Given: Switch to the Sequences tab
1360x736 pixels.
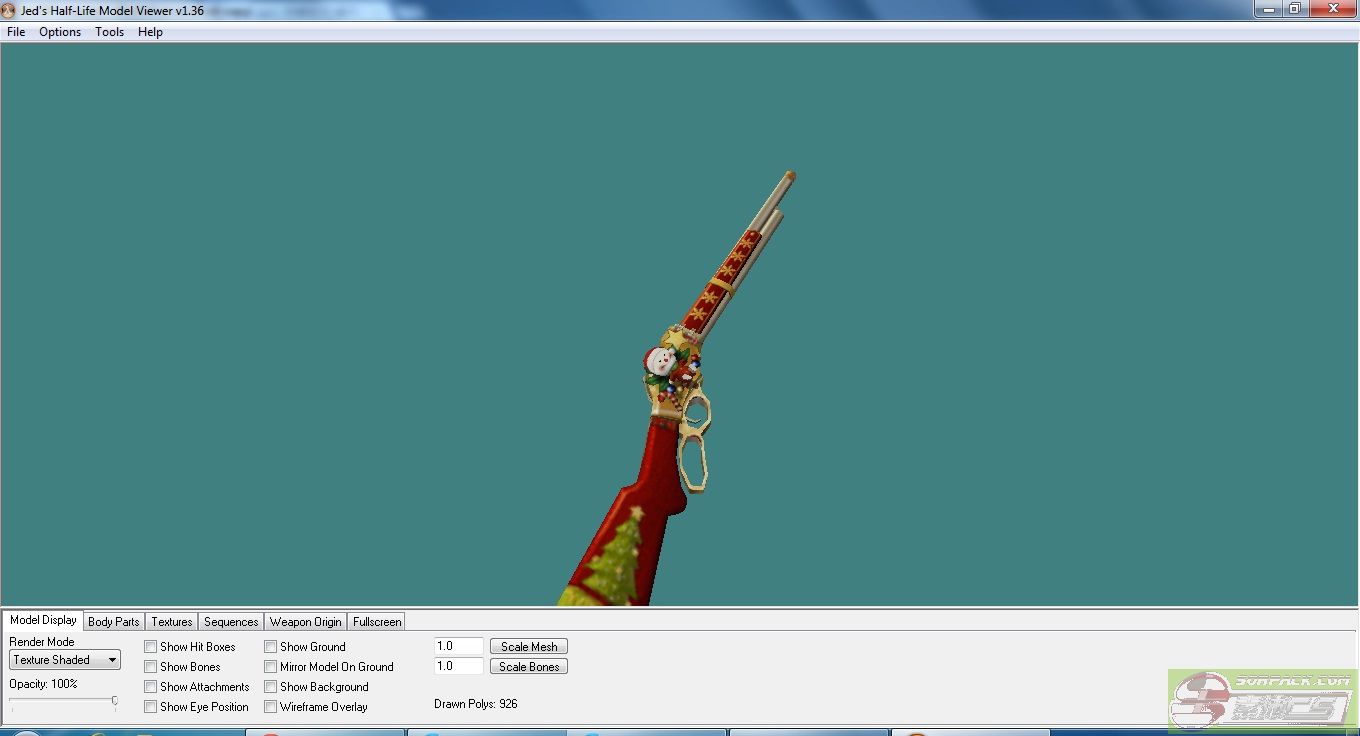Looking at the screenshot, I should [x=231, y=622].
